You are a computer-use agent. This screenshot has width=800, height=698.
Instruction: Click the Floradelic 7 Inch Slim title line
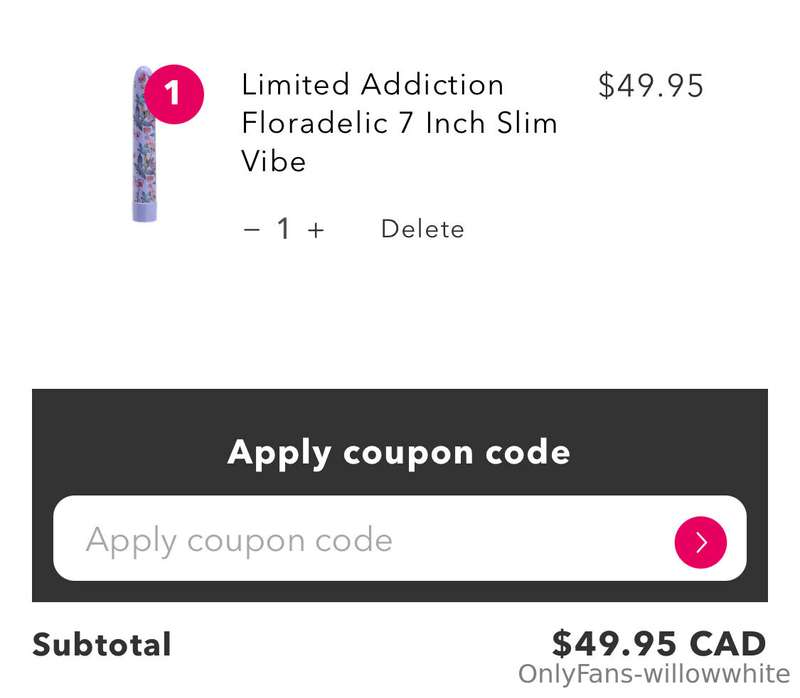399,123
